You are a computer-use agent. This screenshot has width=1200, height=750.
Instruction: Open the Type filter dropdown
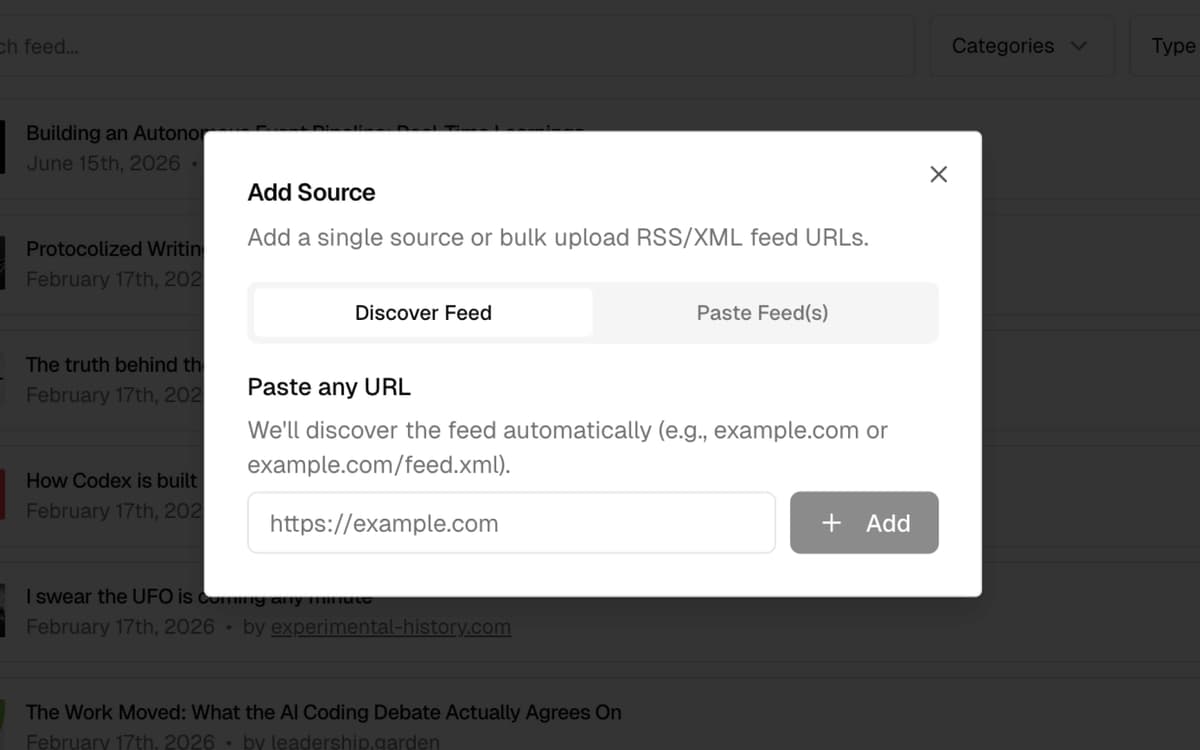[x=1172, y=46]
